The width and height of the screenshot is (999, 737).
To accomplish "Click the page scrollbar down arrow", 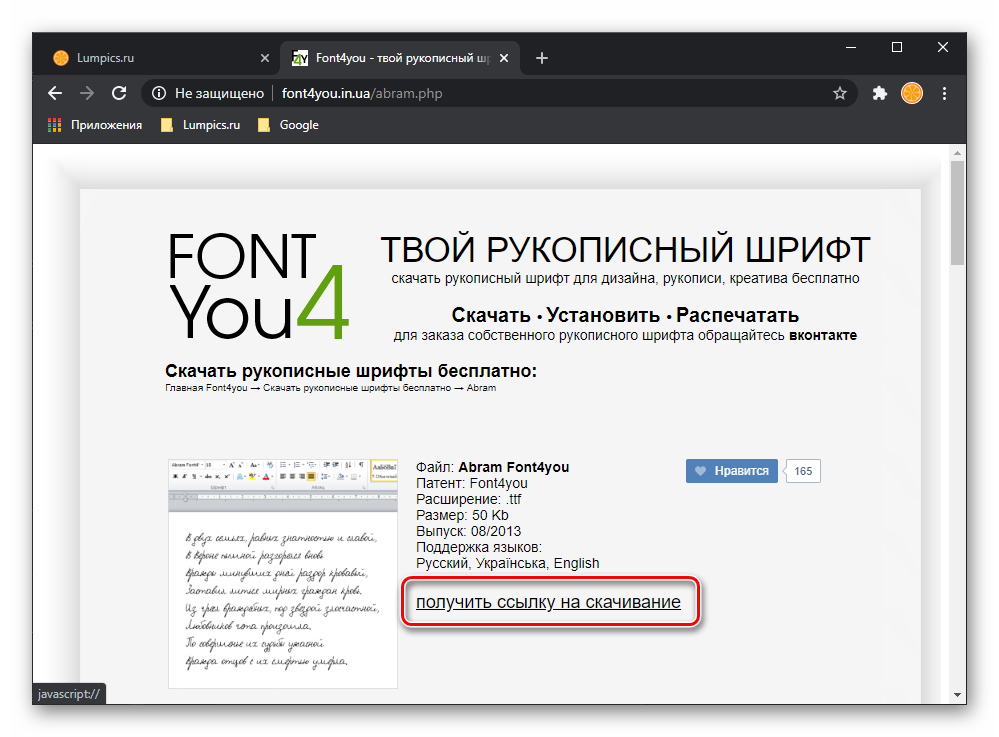I will (x=957, y=695).
